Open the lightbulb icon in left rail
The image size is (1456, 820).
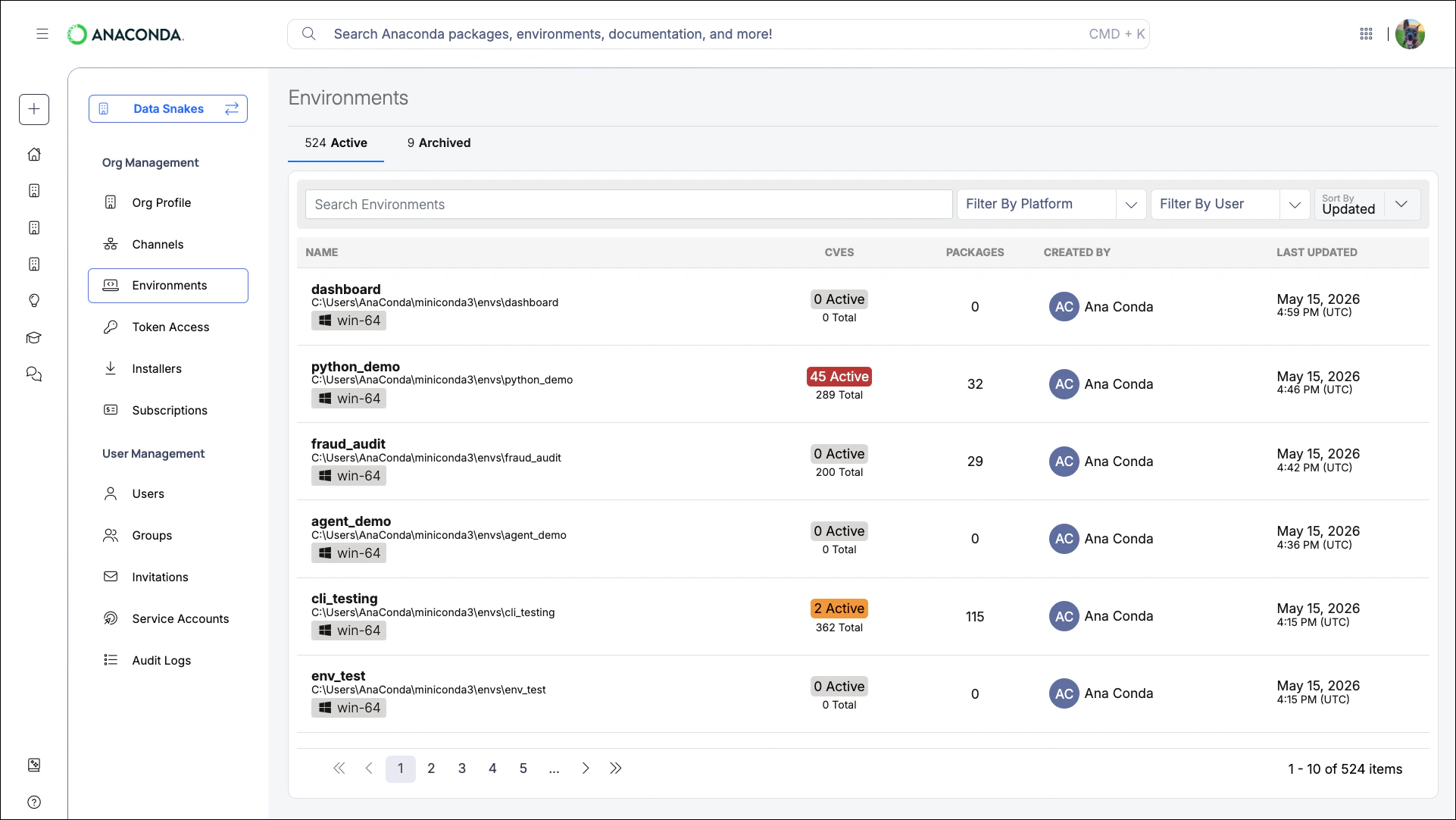pos(34,301)
